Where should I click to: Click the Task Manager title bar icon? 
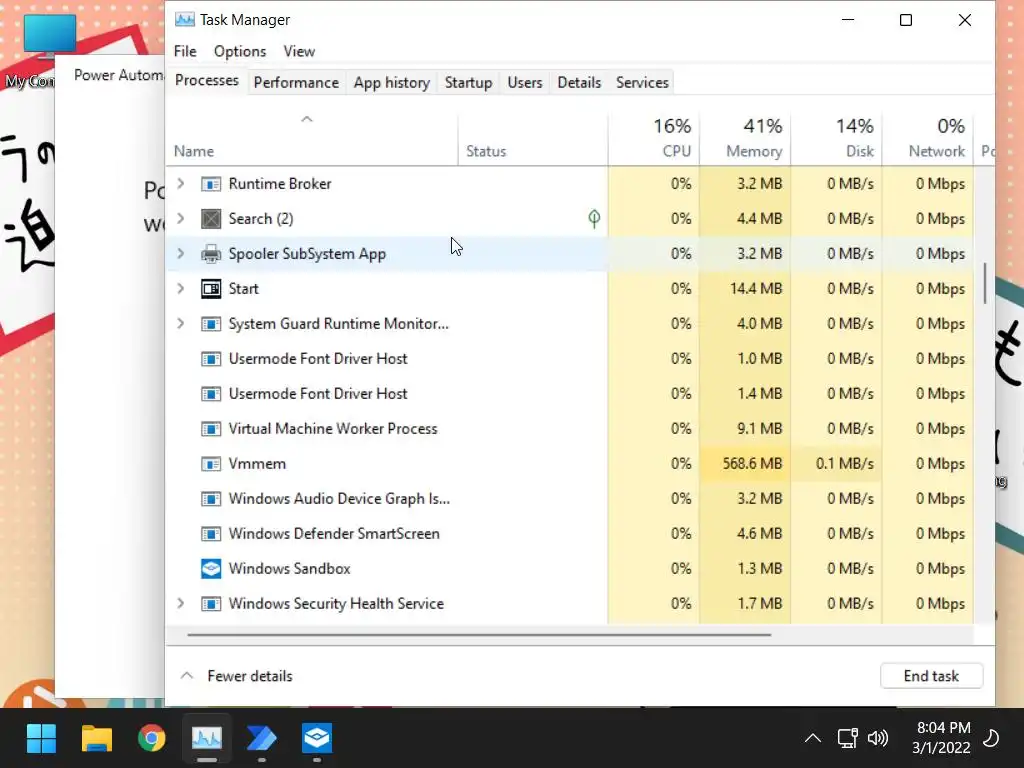pyautogui.click(x=184, y=20)
